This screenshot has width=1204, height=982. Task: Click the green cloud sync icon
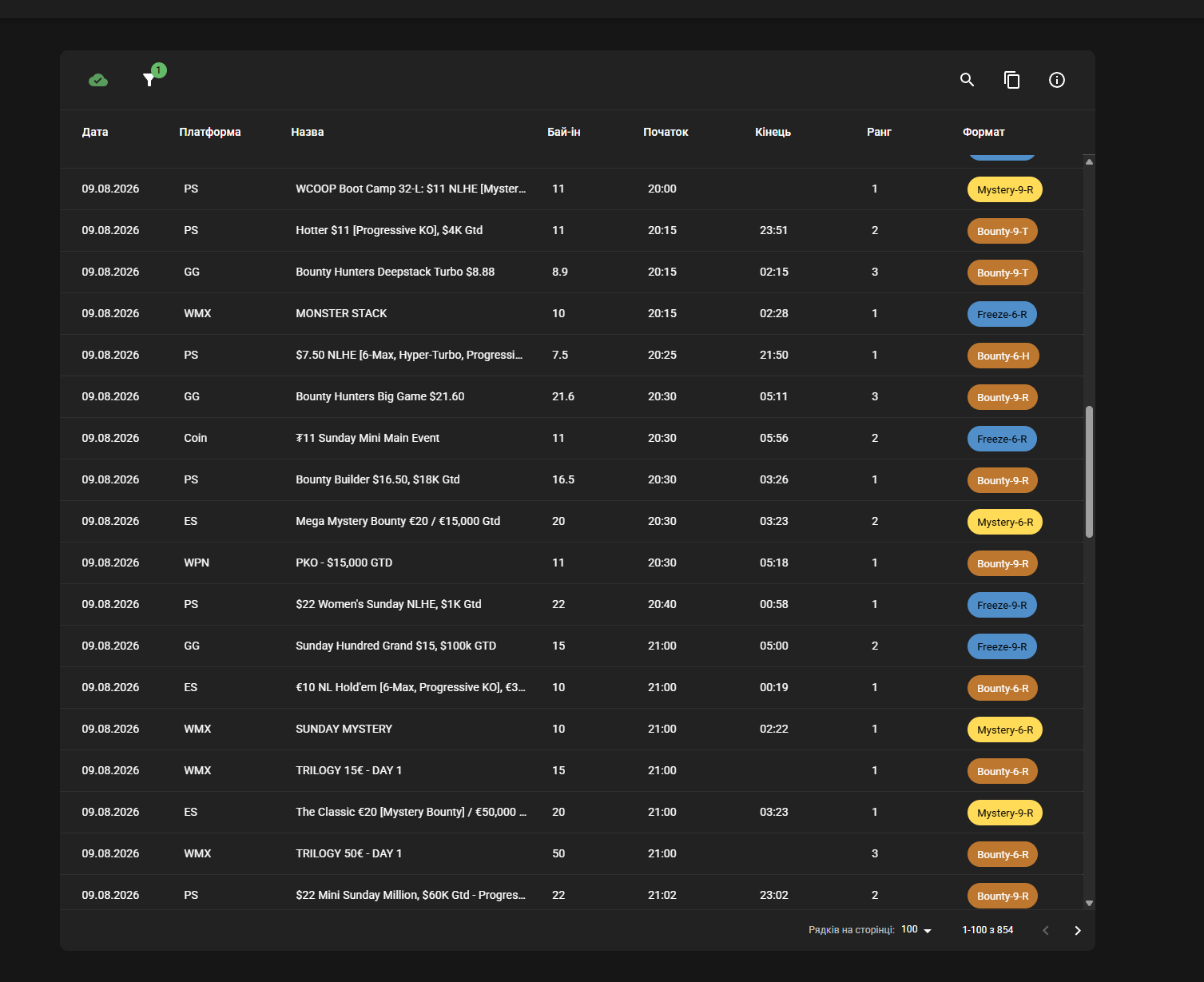point(98,80)
